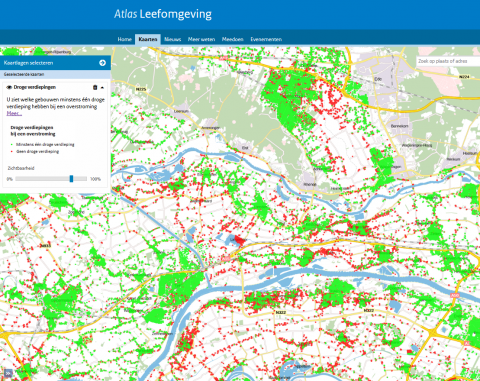Open the Meedoen menu item

tap(233, 39)
